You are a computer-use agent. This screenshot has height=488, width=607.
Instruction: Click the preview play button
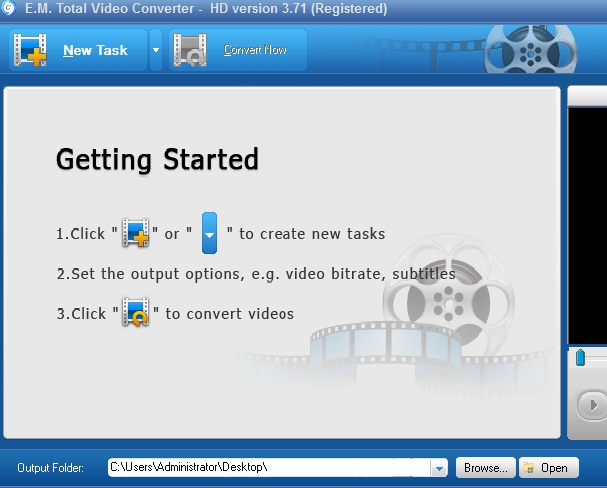(x=592, y=405)
